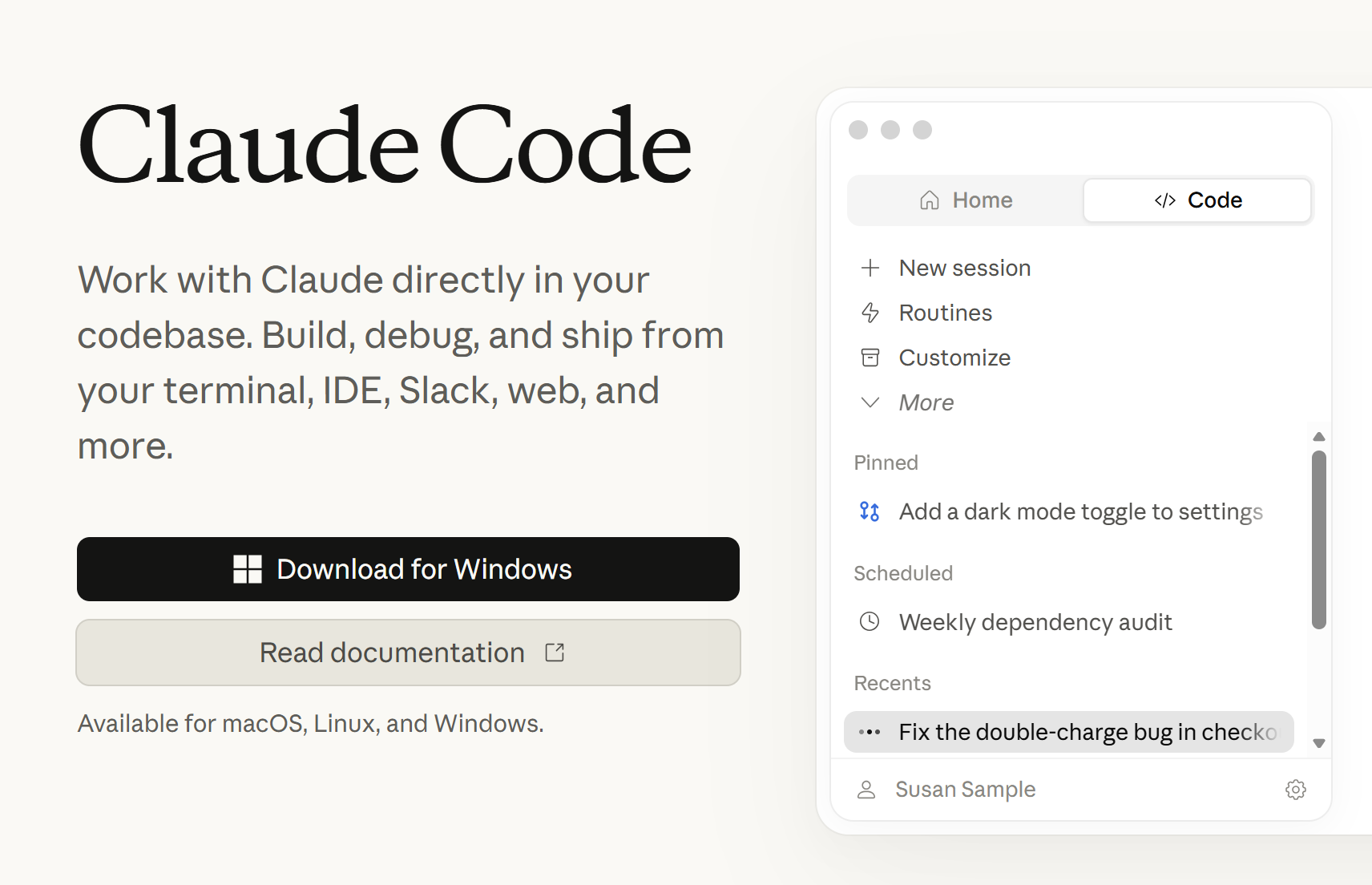Click the pull request icon beside dark mode toggle item
The height and width of the screenshot is (885, 1372).
point(870,511)
